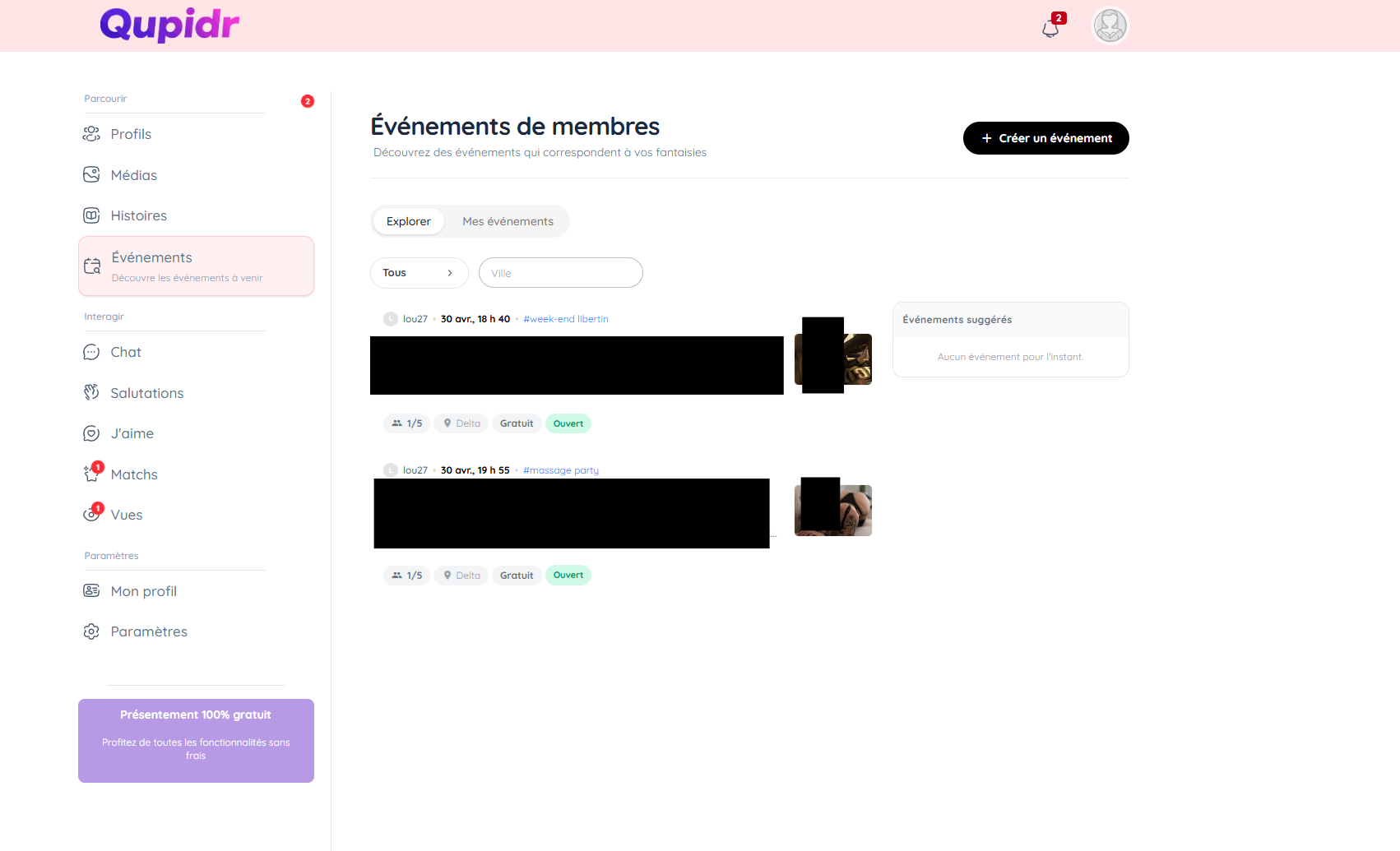This screenshot has width=1400, height=851.
Task: Open Histoires via its sidebar icon
Action: pos(91,215)
